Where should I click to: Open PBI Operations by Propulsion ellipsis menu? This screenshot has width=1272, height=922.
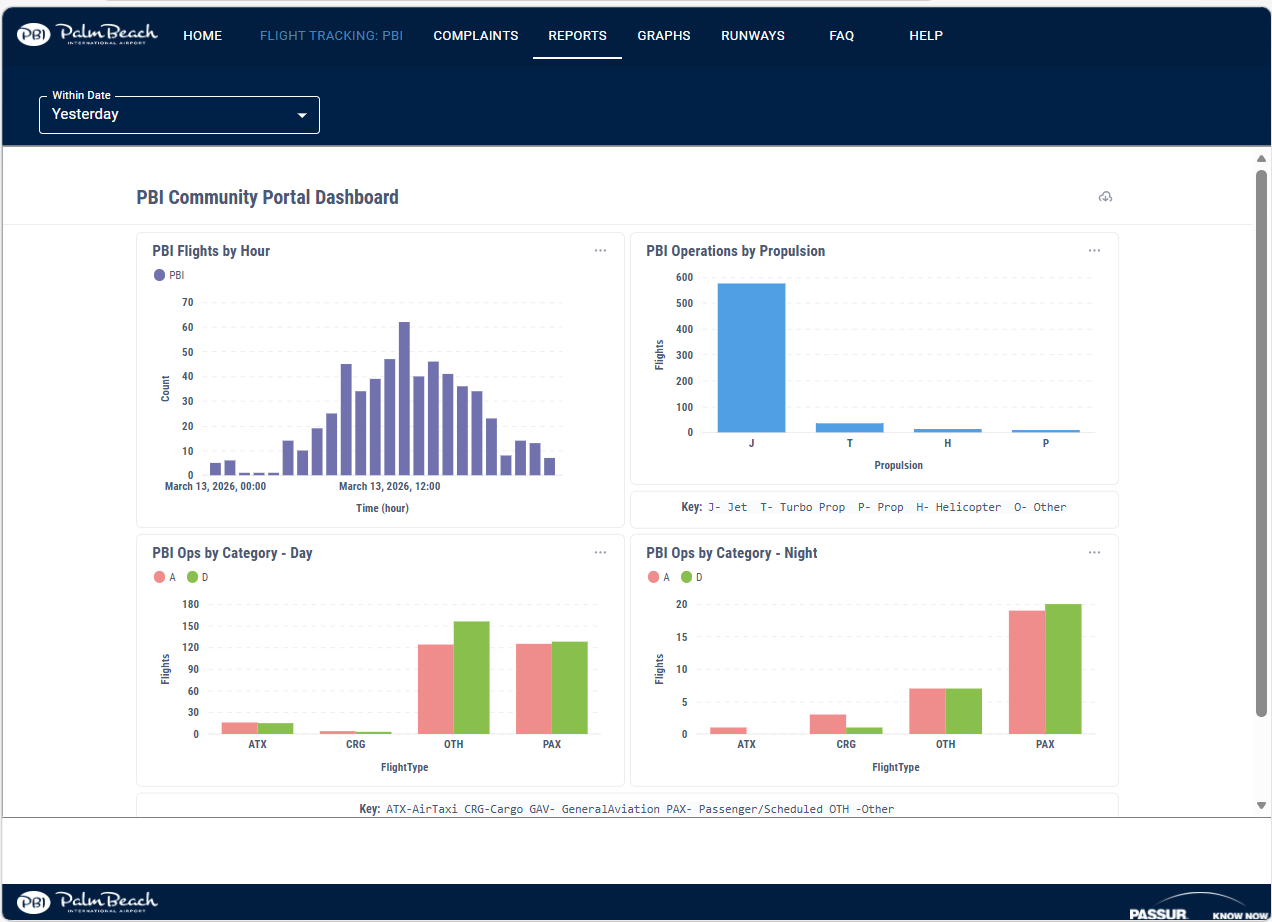(x=1094, y=251)
